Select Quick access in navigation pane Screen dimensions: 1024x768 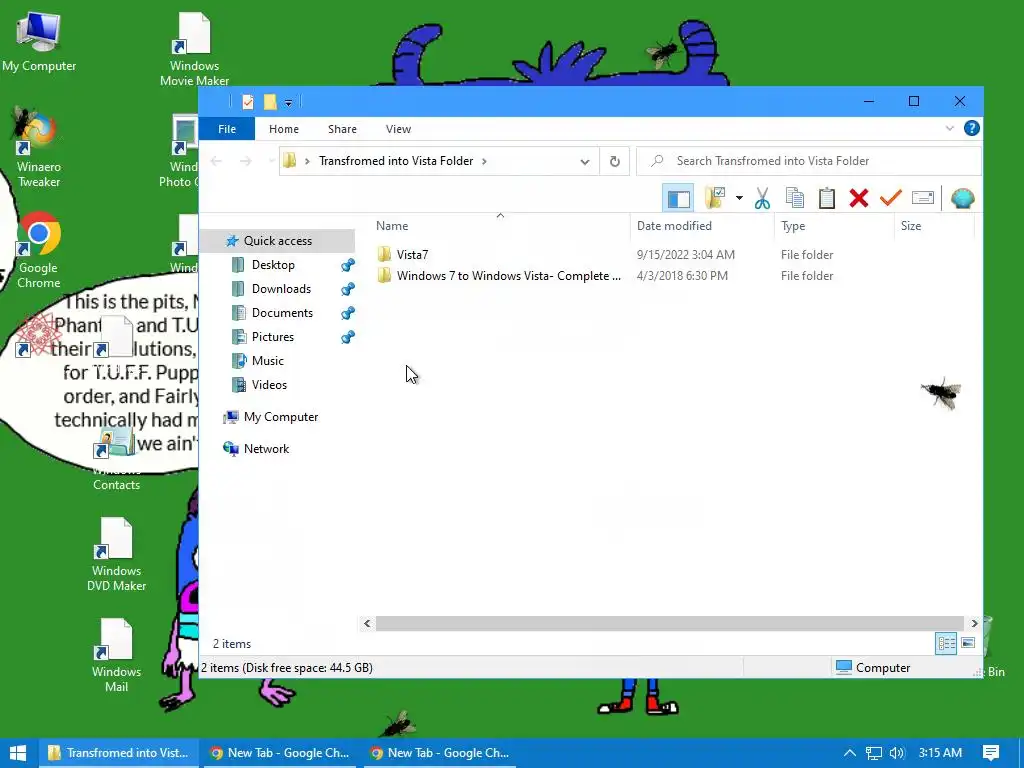pos(278,240)
